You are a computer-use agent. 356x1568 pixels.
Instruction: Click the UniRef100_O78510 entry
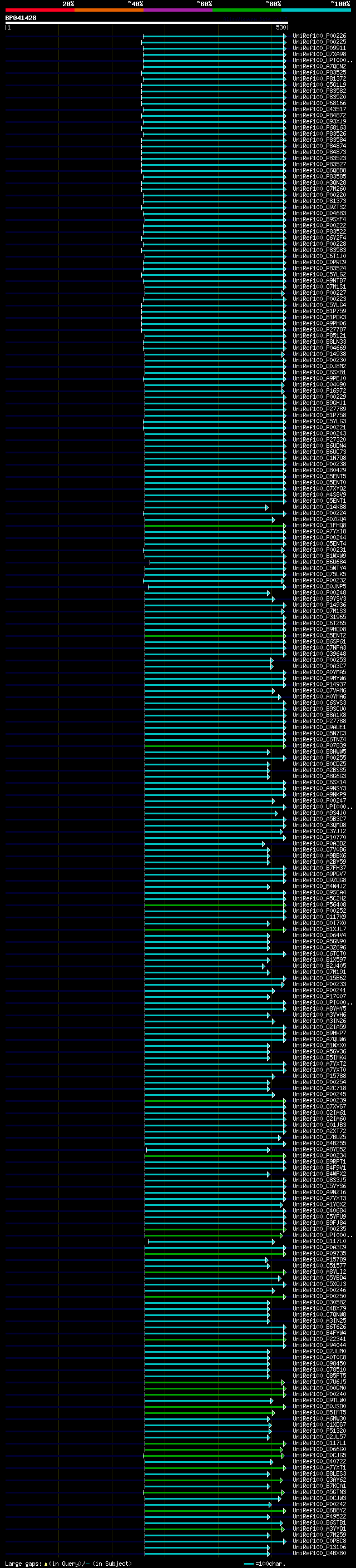point(319,1369)
